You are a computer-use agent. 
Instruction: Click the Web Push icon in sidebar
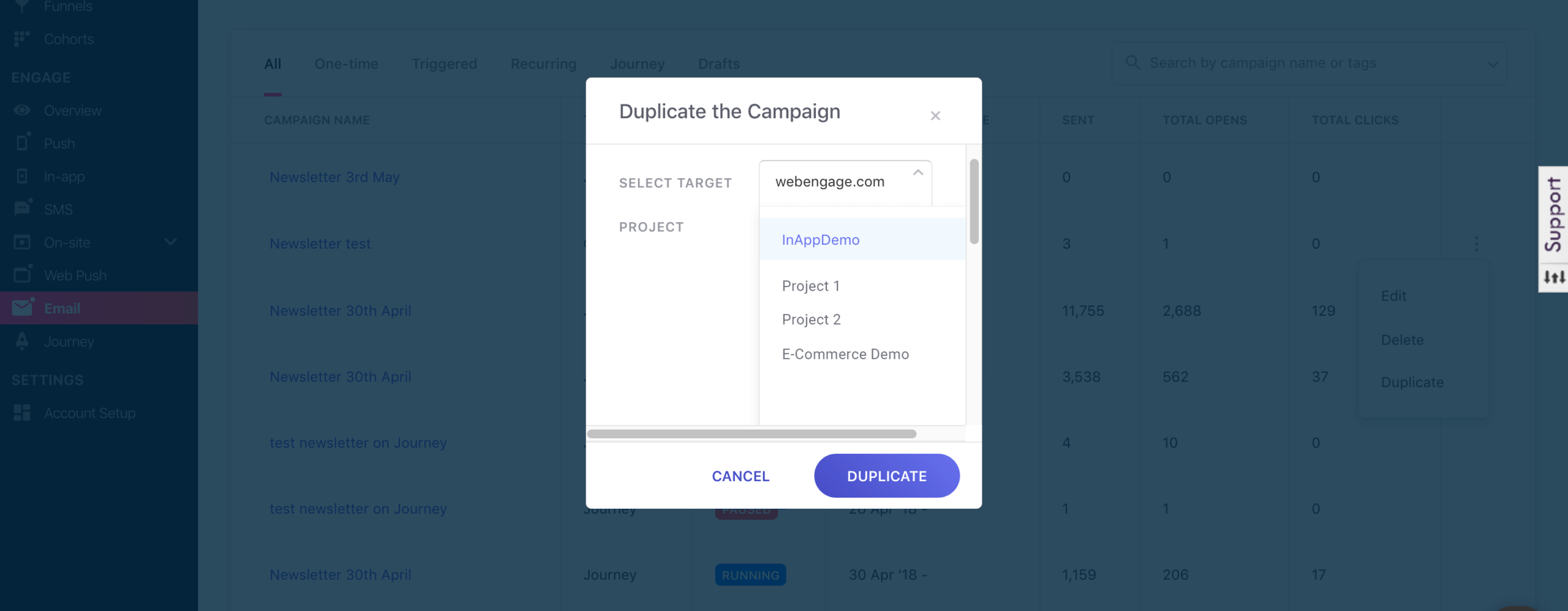click(x=23, y=274)
